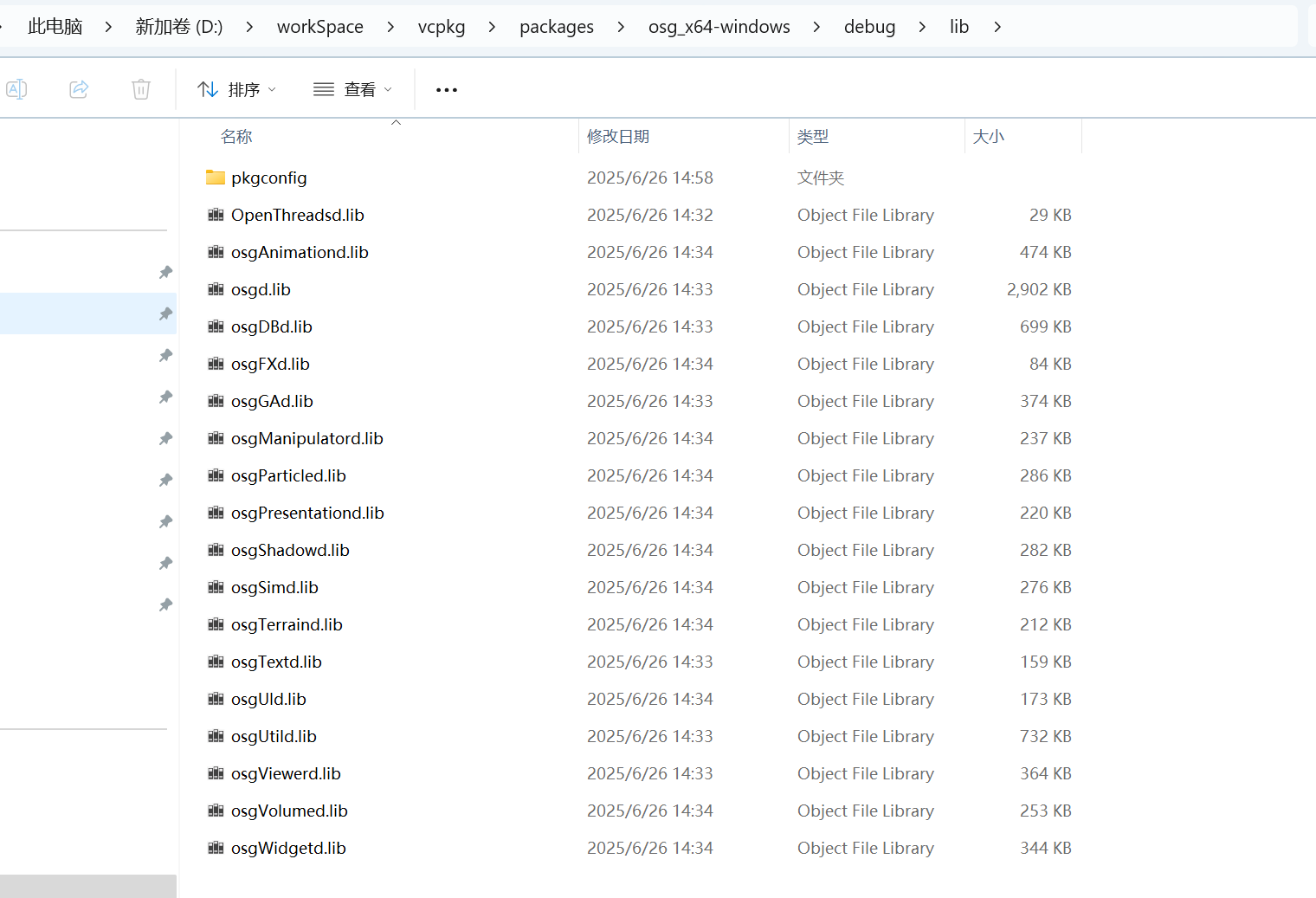Expand chevron after debug breadcrumb

[x=922, y=27]
